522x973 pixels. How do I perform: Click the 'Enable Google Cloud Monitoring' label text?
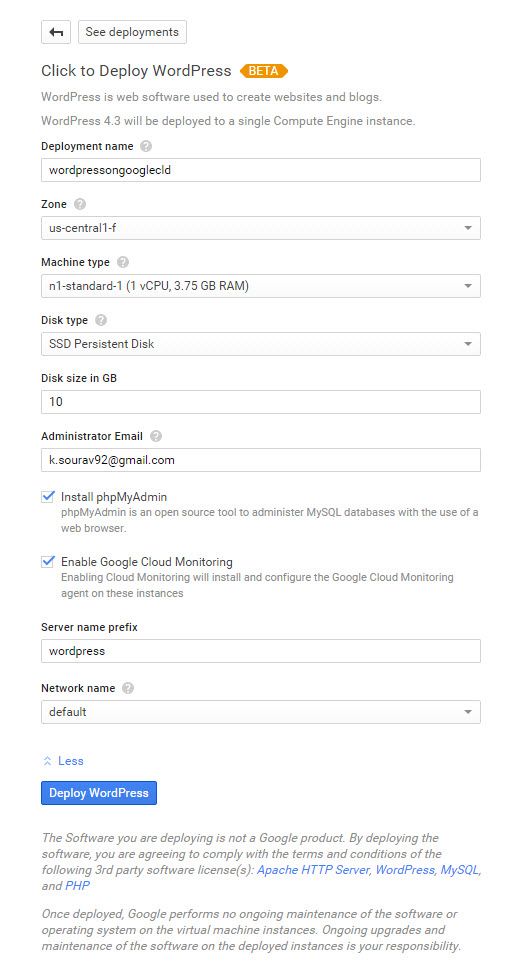[x=146, y=562]
